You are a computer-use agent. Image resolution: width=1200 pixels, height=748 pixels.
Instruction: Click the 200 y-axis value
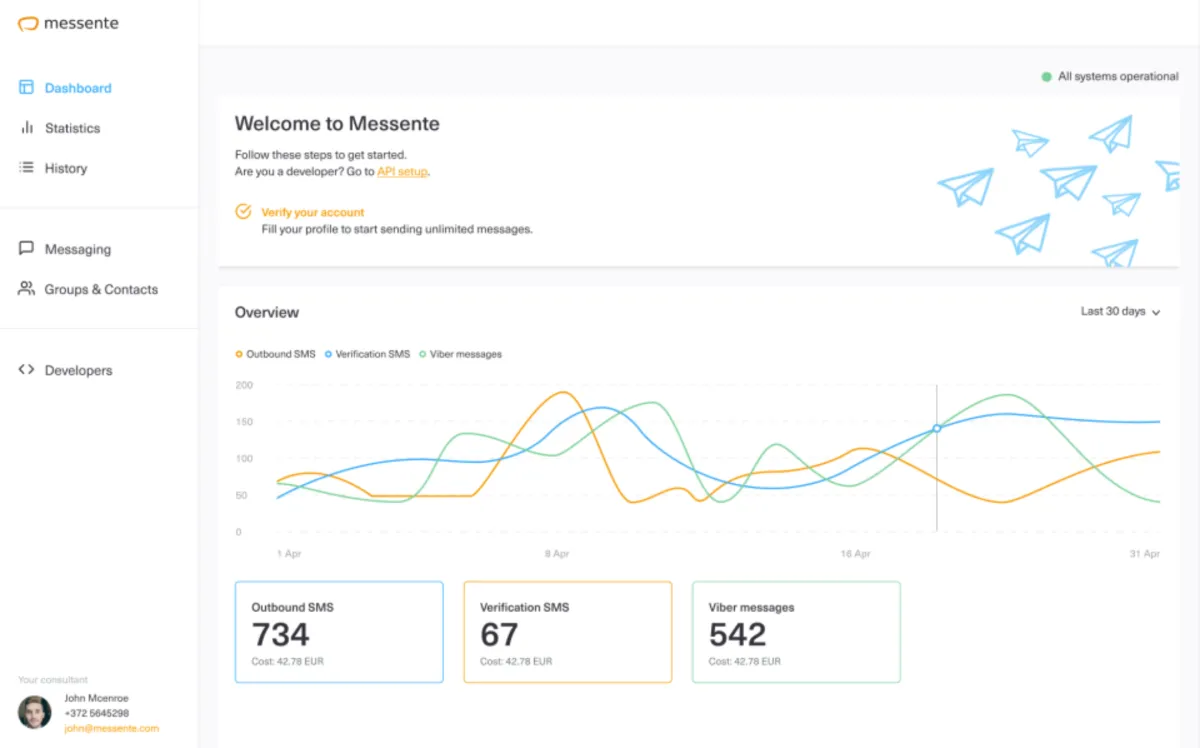(x=244, y=385)
